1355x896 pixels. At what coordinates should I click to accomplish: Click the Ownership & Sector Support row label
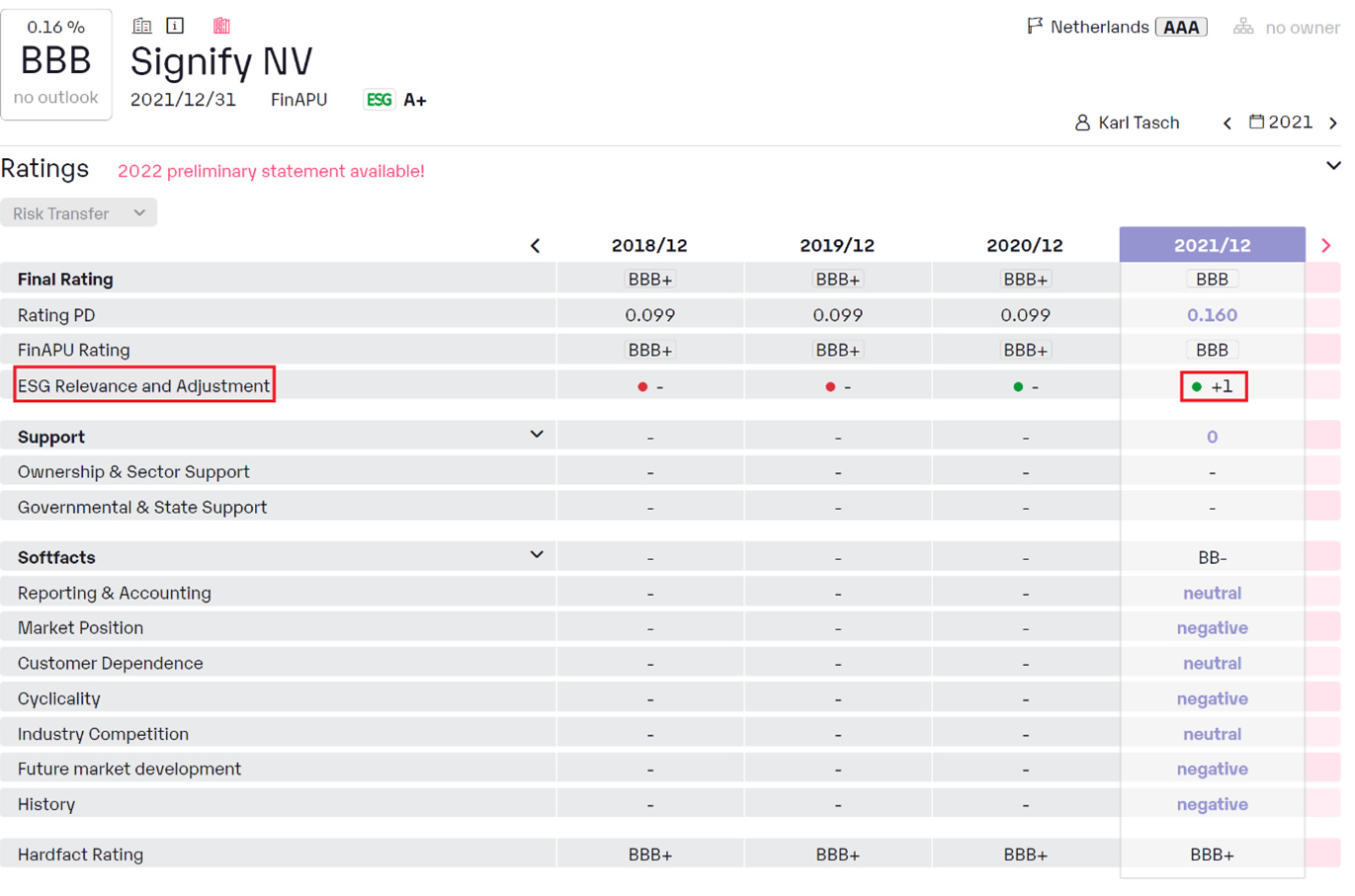coord(133,472)
